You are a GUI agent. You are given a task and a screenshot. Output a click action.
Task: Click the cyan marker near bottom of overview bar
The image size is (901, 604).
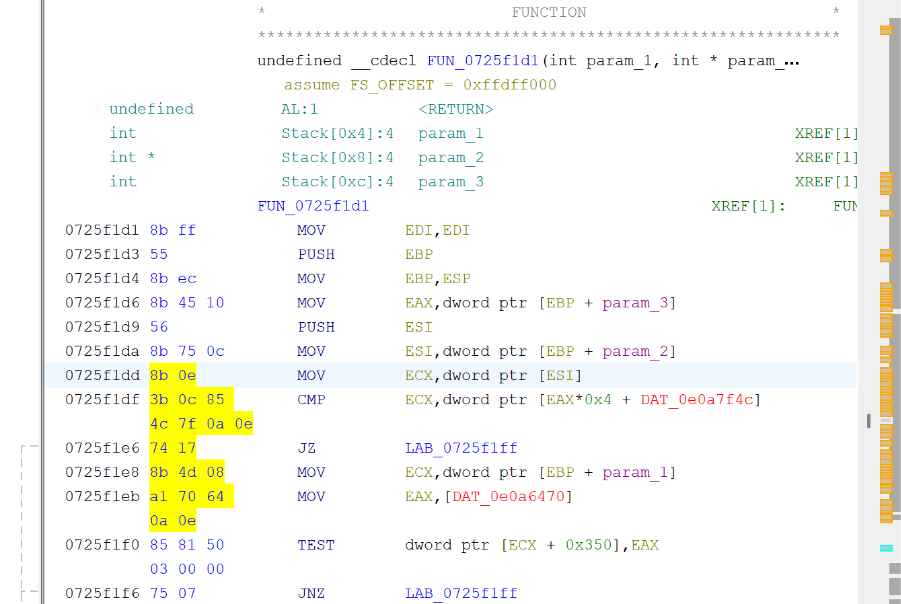click(884, 548)
